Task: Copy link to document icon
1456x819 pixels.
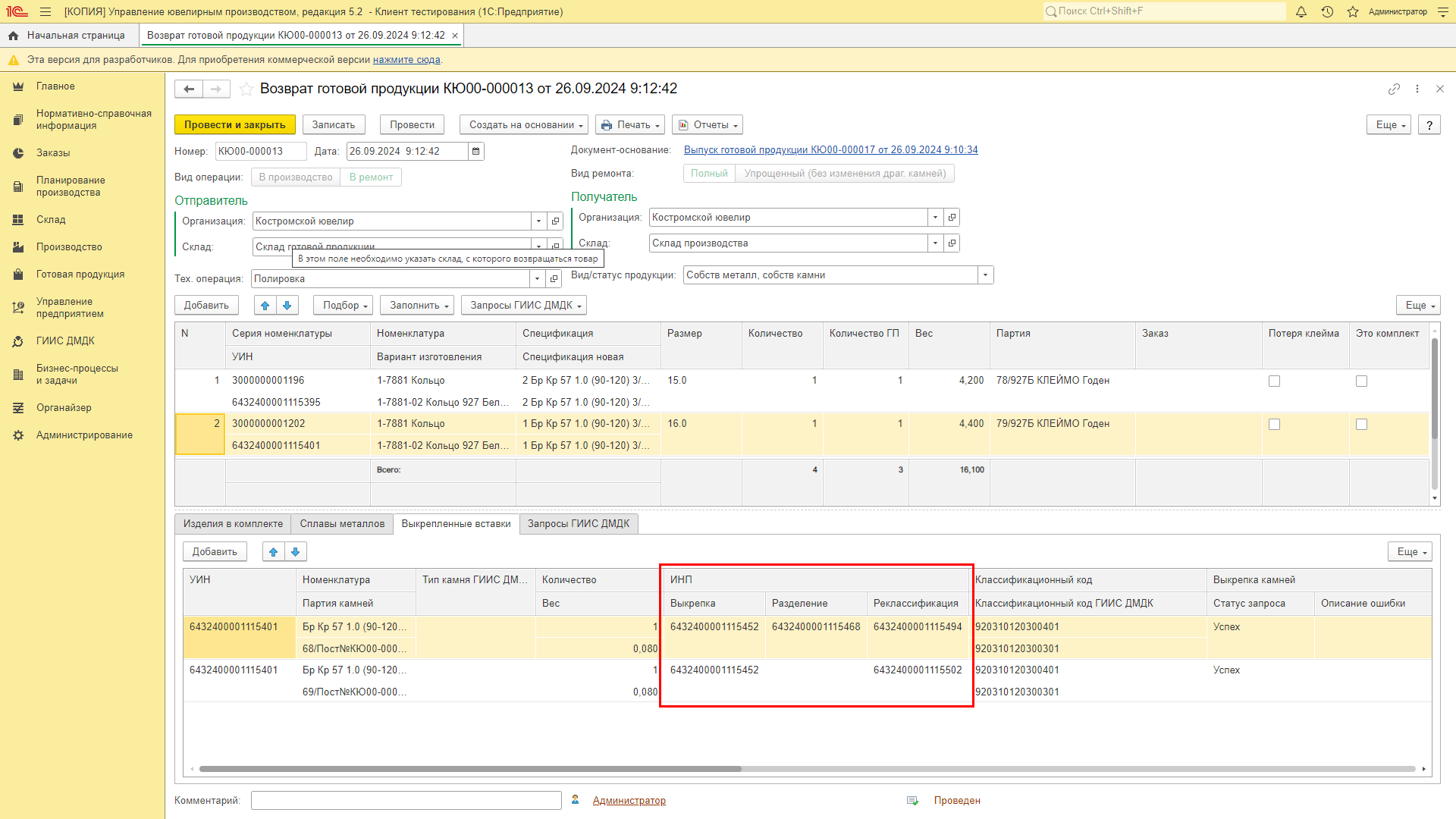Action: coord(1394,89)
